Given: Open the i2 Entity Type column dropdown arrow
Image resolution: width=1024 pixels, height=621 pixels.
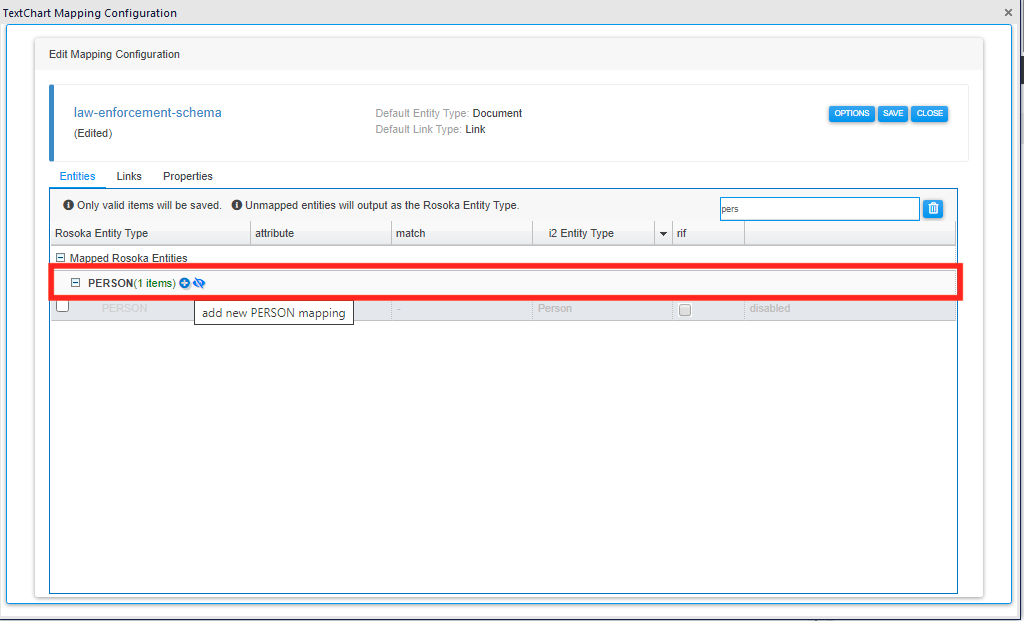Looking at the screenshot, I should tap(663, 234).
